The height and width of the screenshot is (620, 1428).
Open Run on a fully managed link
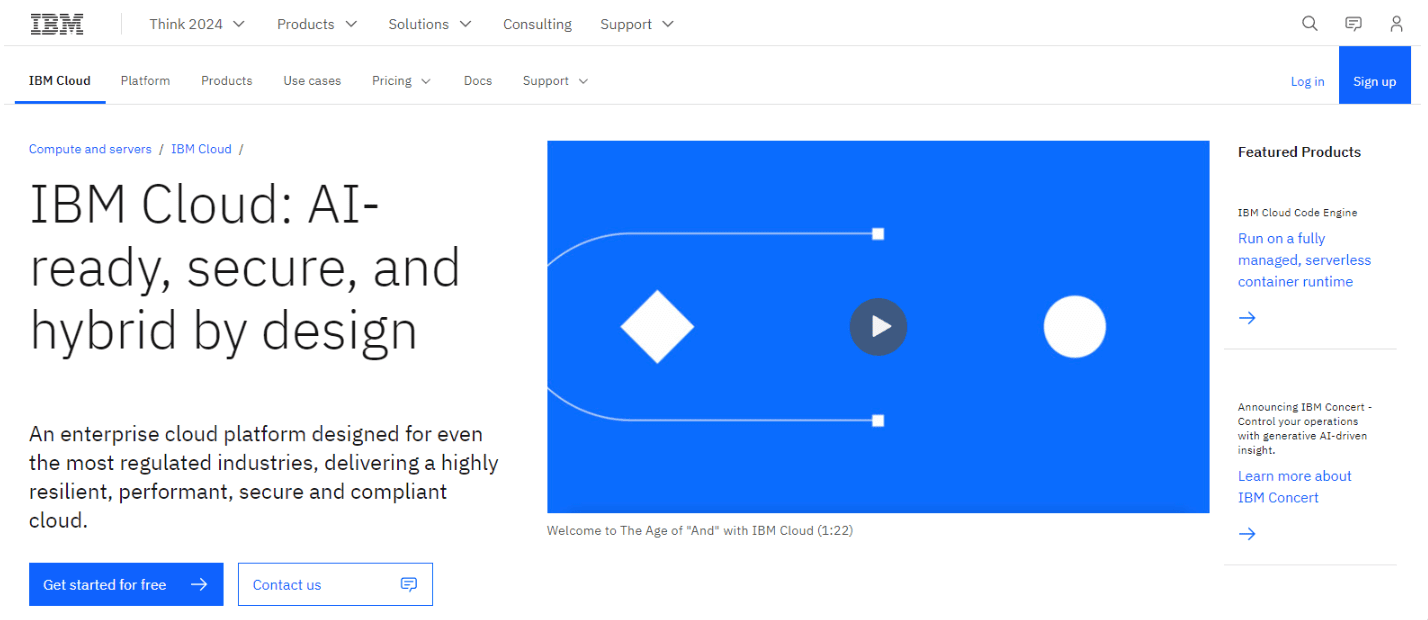click(x=1304, y=260)
